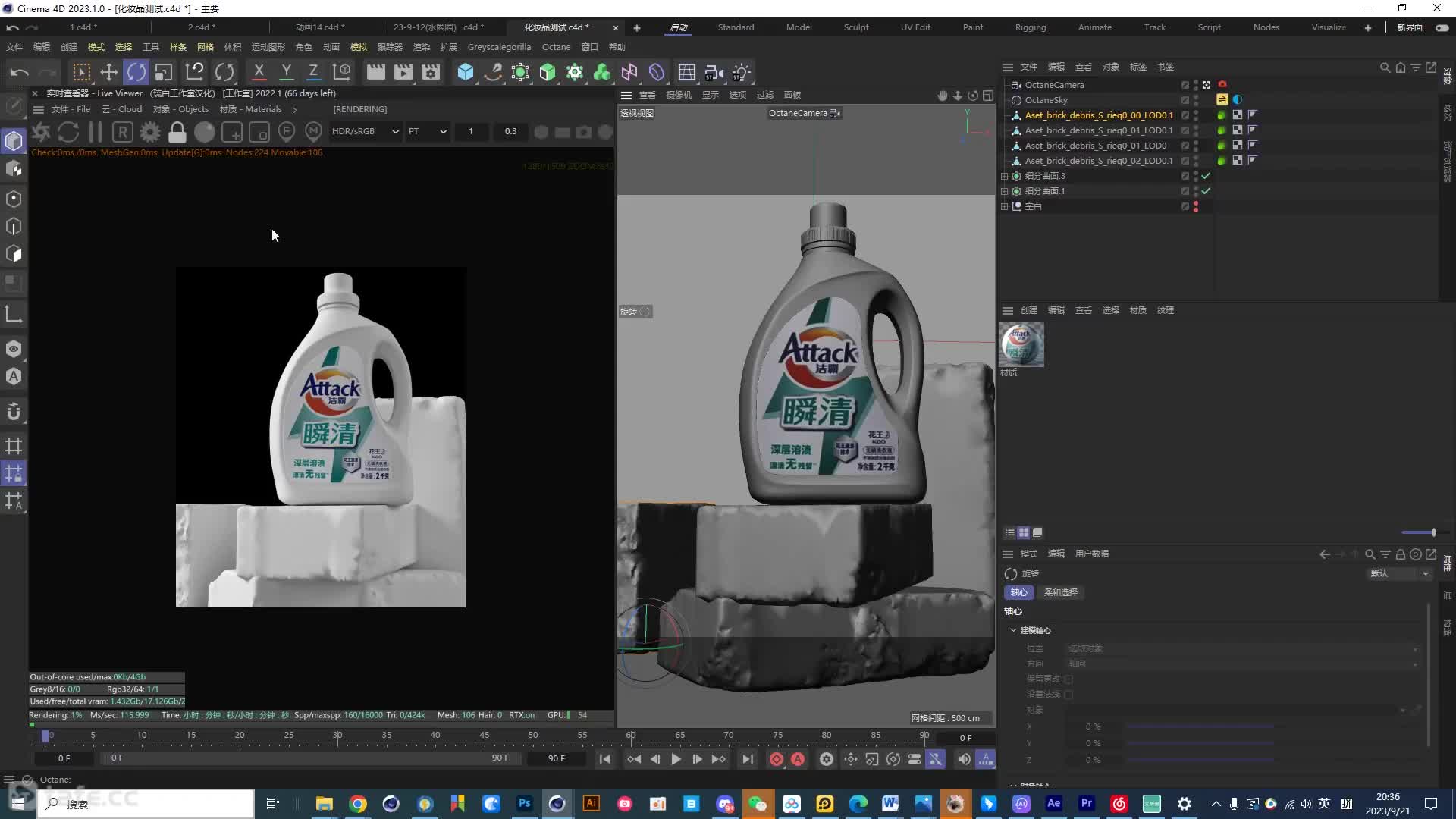The height and width of the screenshot is (819, 1456).
Task: Click the pick material M icon
Action: 313,132
